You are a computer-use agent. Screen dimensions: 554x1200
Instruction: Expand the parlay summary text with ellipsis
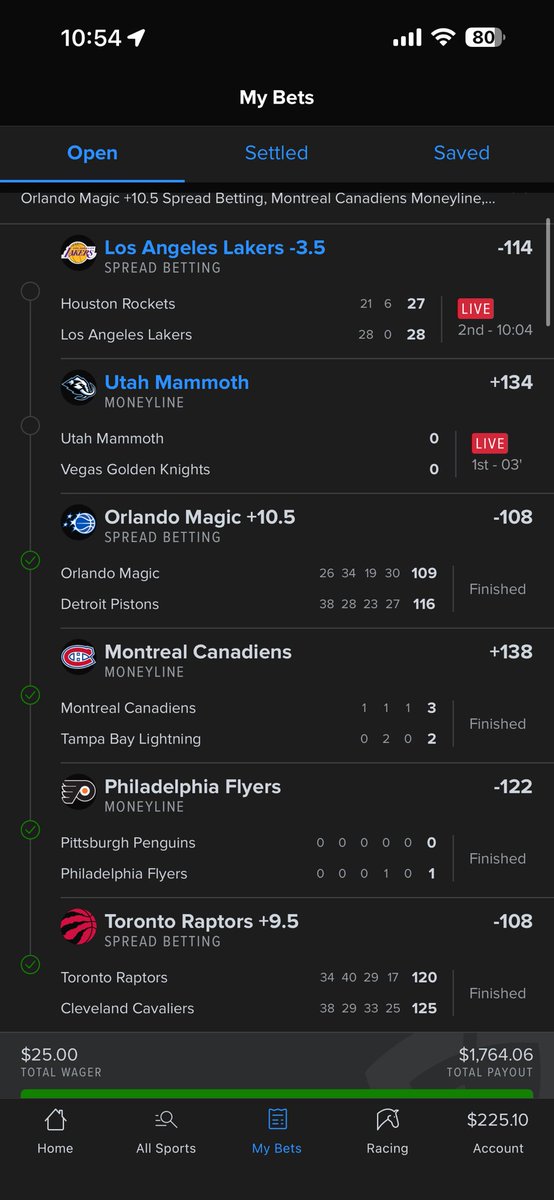[x=258, y=199]
